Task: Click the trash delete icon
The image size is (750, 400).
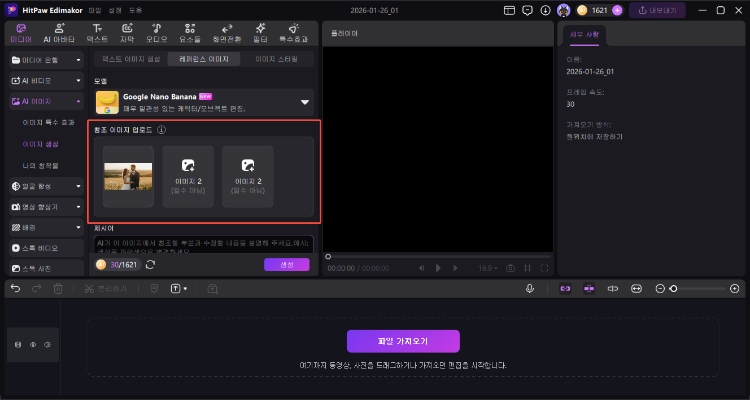Action: [58, 289]
